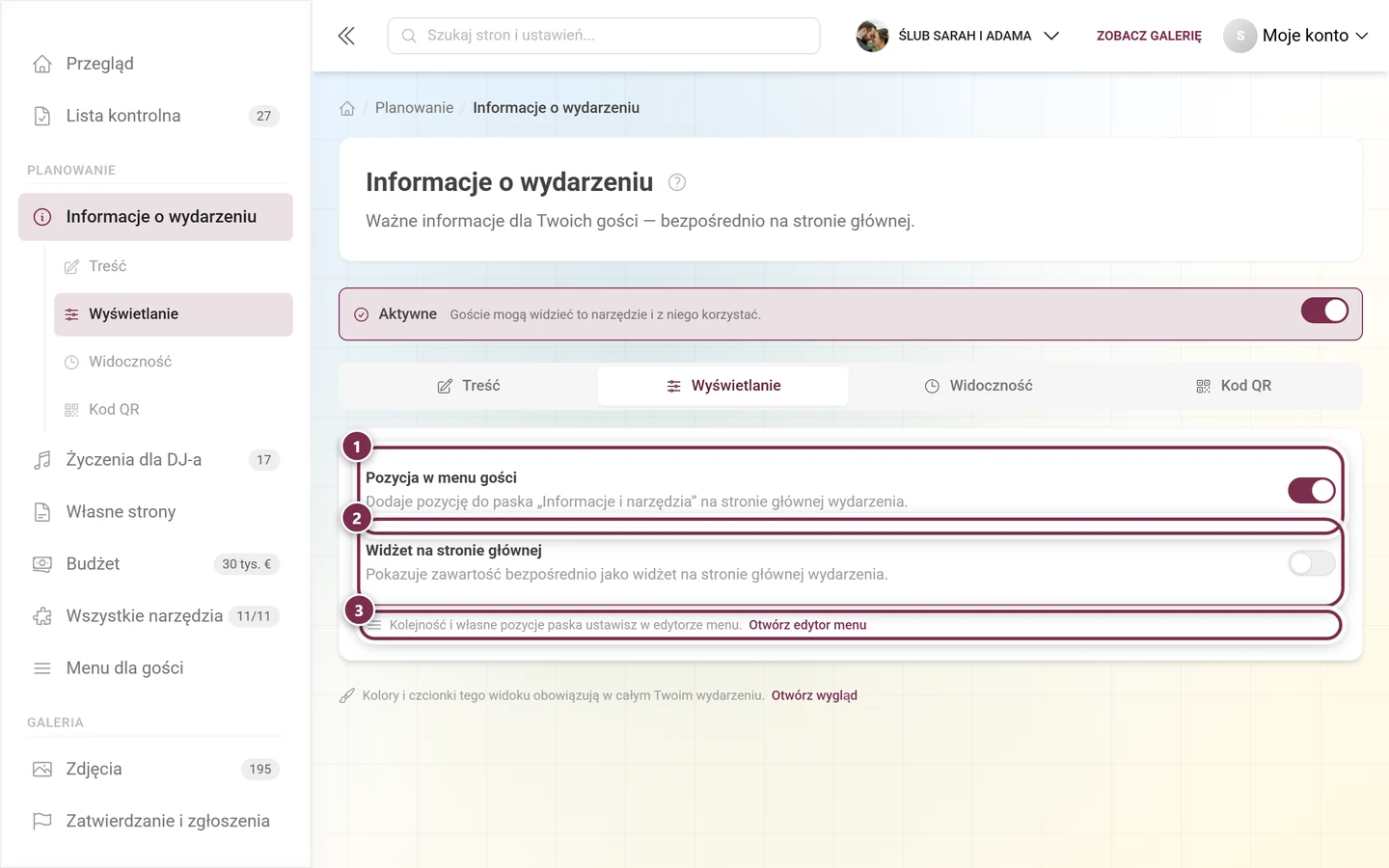The width and height of the screenshot is (1389, 868).
Task: Open Widoczność sub-item in sidebar
Action: tap(174, 363)
